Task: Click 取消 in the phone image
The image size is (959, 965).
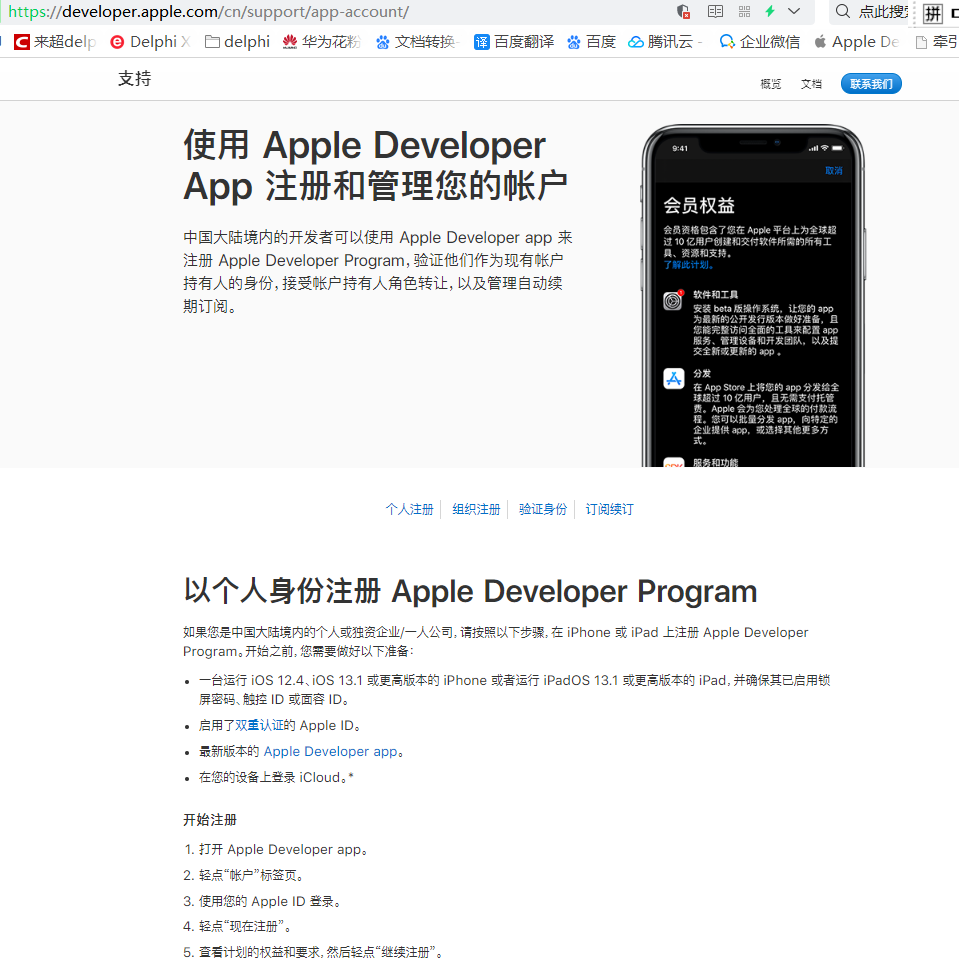Action: [833, 170]
